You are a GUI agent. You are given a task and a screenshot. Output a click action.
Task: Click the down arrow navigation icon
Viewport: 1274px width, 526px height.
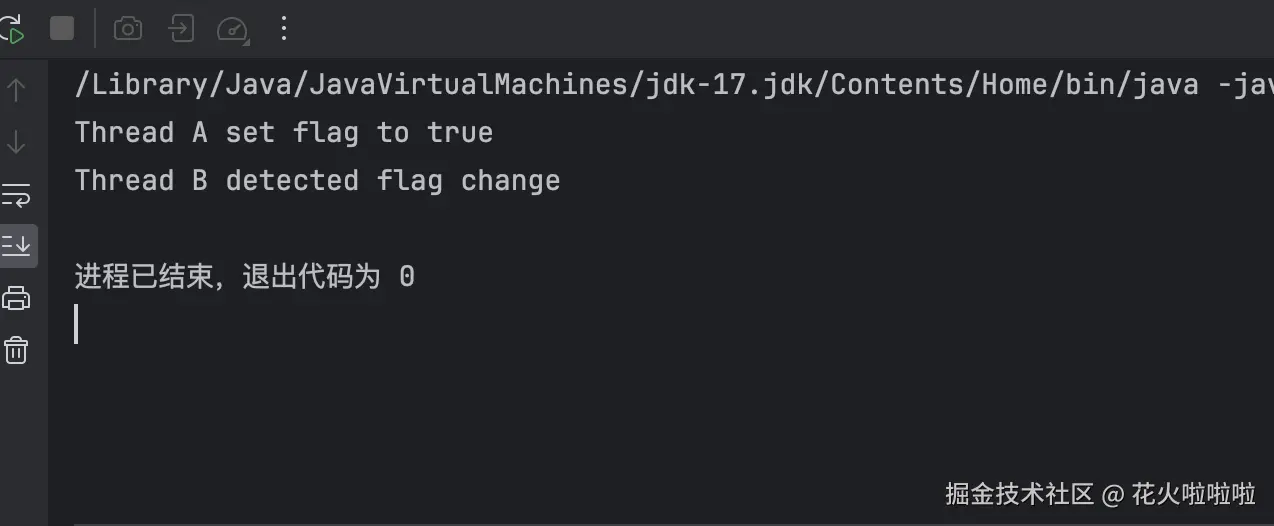(x=16, y=142)
